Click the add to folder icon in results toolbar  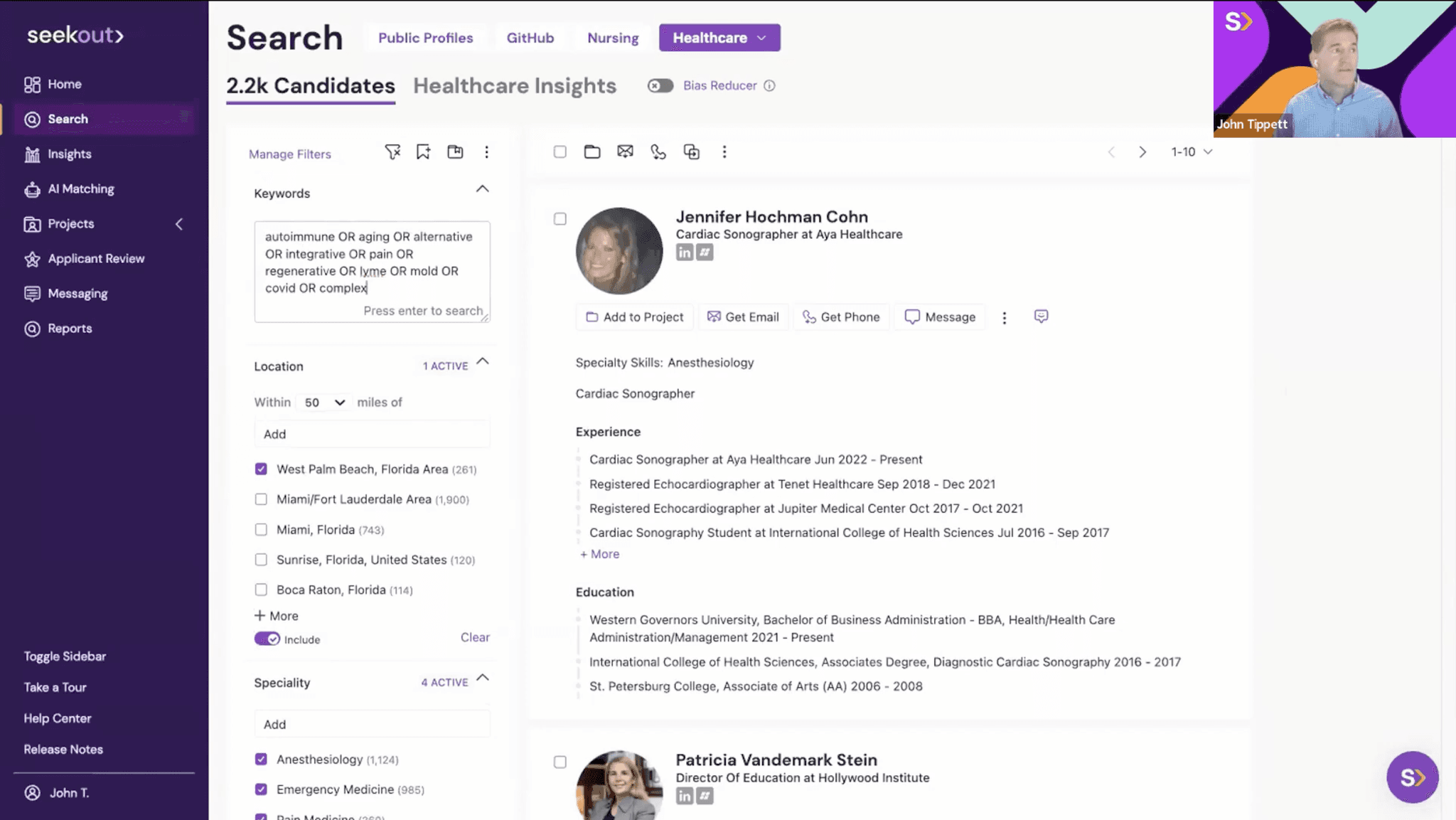[x=592, y=151]
